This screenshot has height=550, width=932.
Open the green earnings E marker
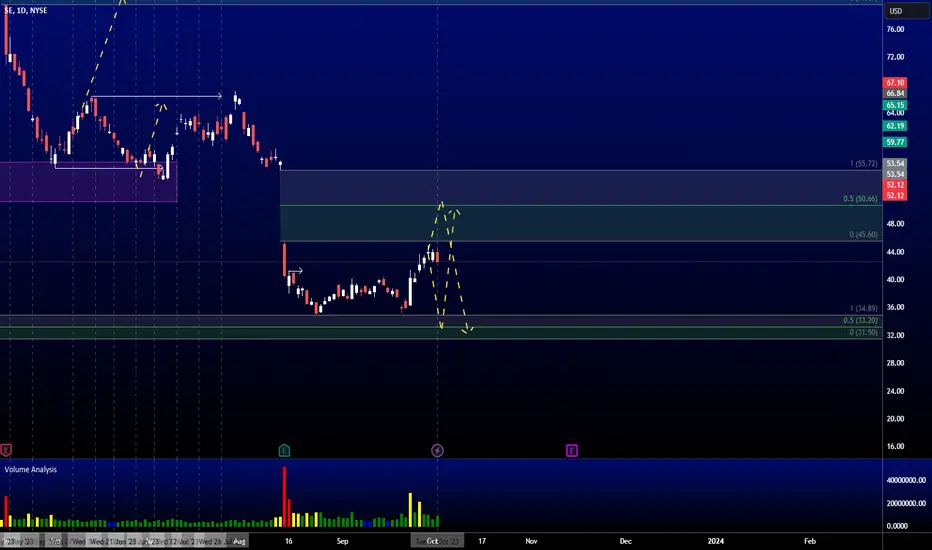[x=284, y=451]
